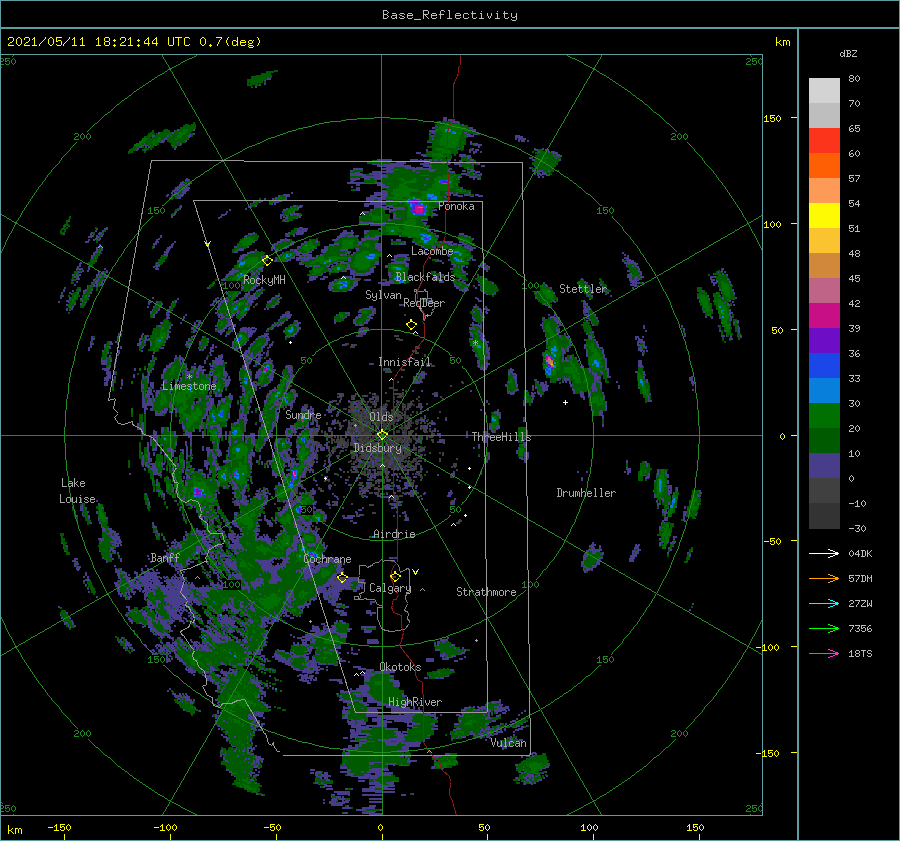Click the white 04DK arrow legend icon
900x841 pixels.
point(824,553)
